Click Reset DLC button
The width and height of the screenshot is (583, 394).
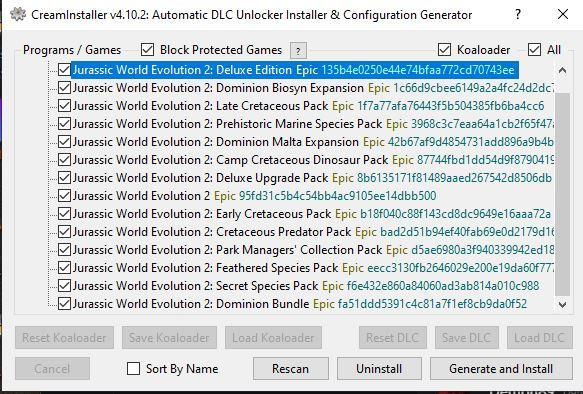tap(393, 338)
